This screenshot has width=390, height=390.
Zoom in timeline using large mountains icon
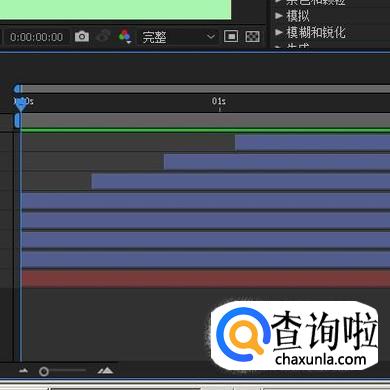(x=105, y=370)
